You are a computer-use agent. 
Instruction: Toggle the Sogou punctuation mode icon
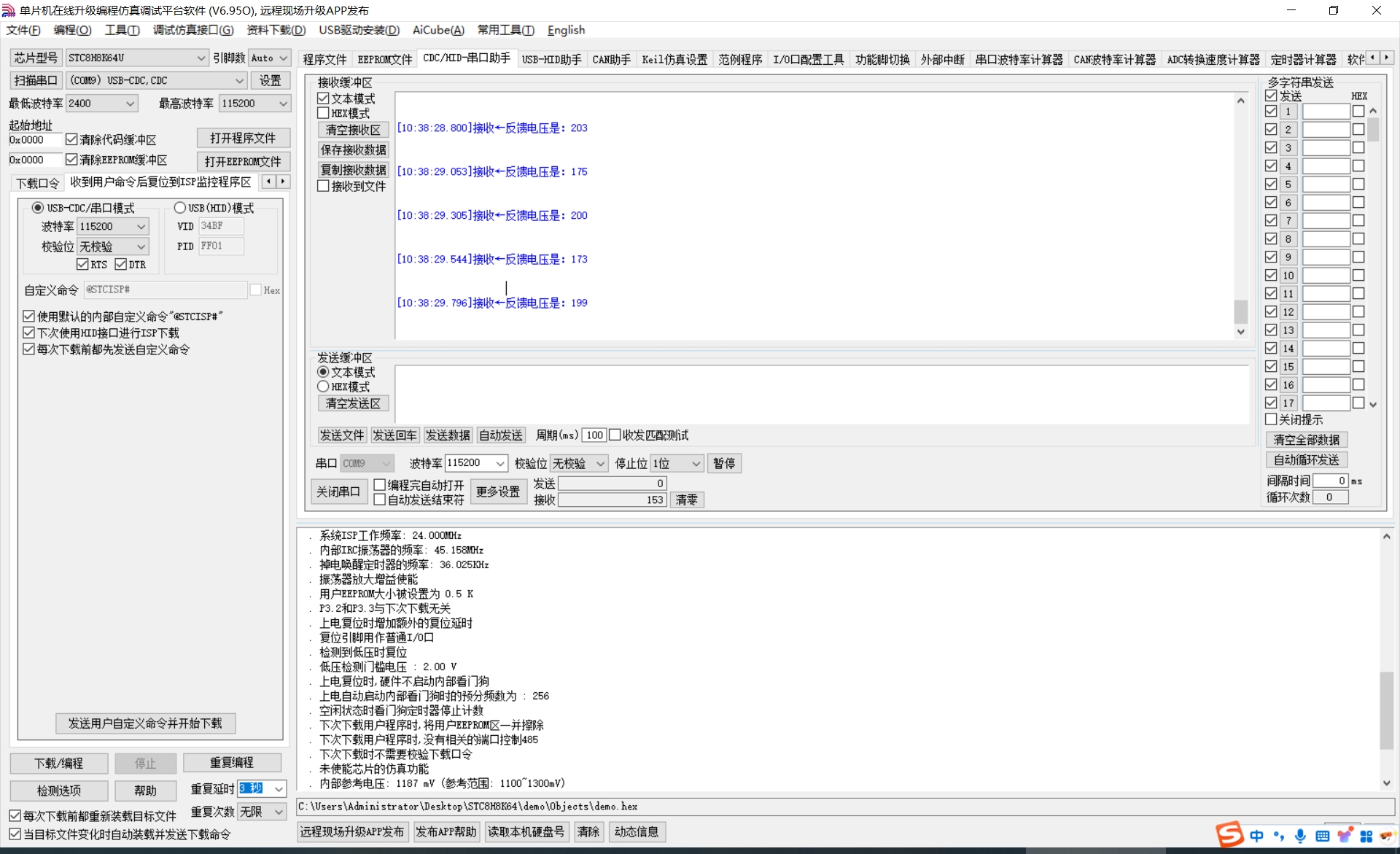[x=1278, y=836]
